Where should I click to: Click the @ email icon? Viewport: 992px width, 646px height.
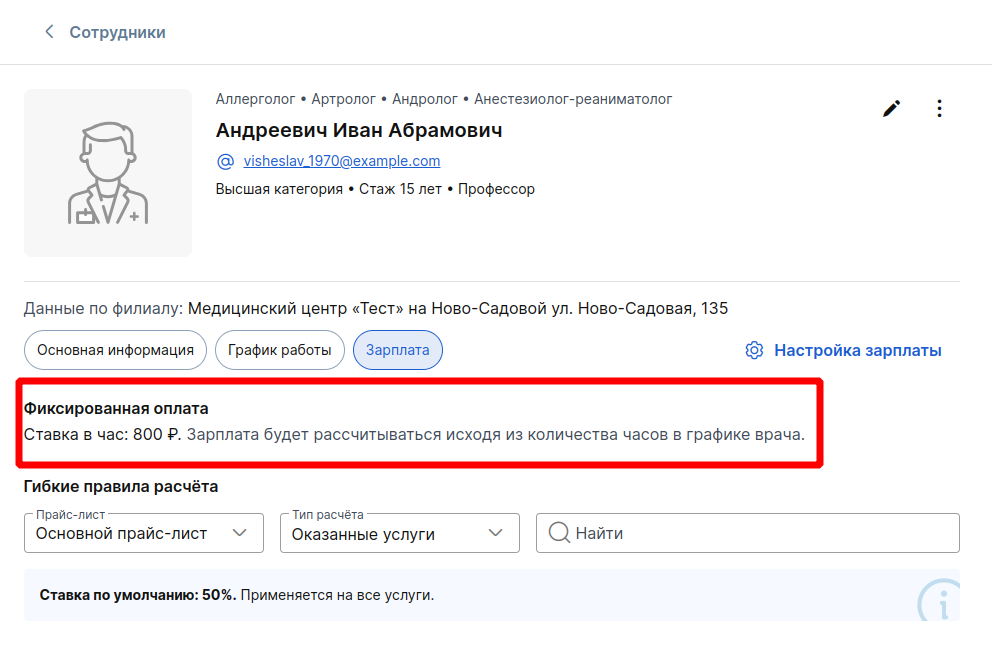pos(225,161)
